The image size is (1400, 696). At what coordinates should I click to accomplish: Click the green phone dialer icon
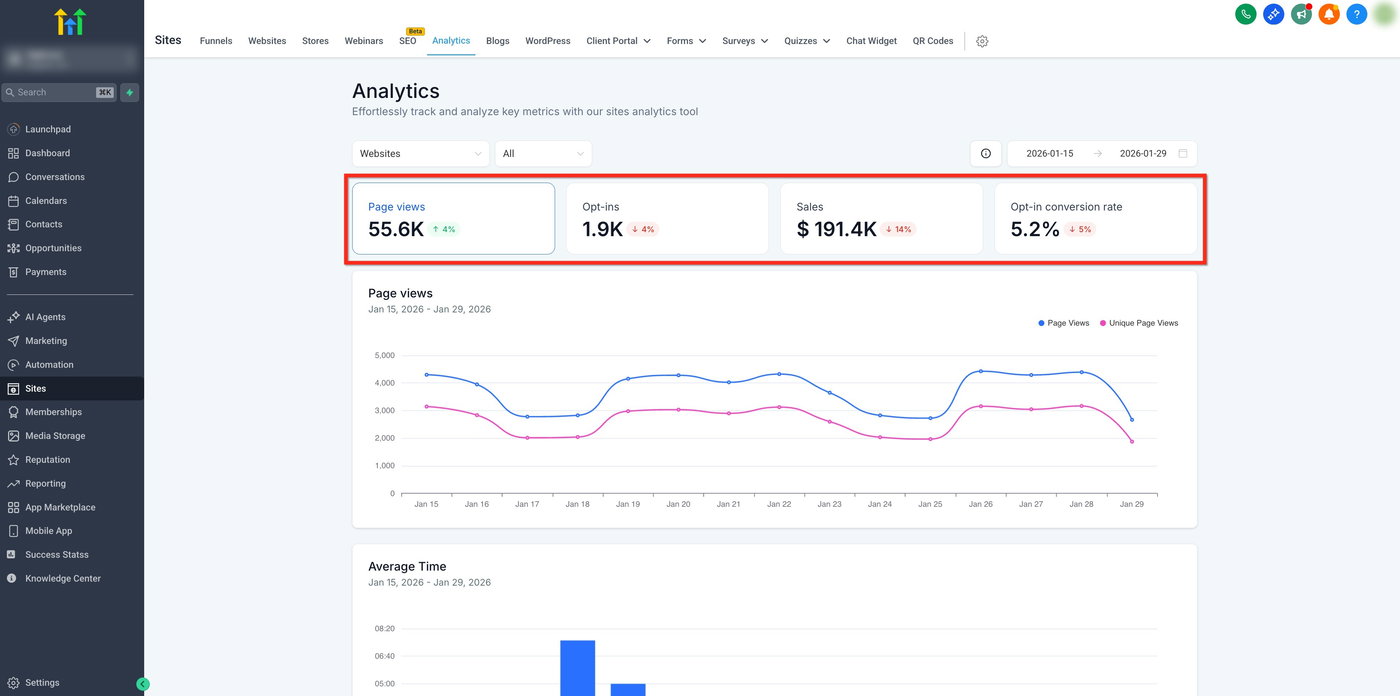point(1245,14)
